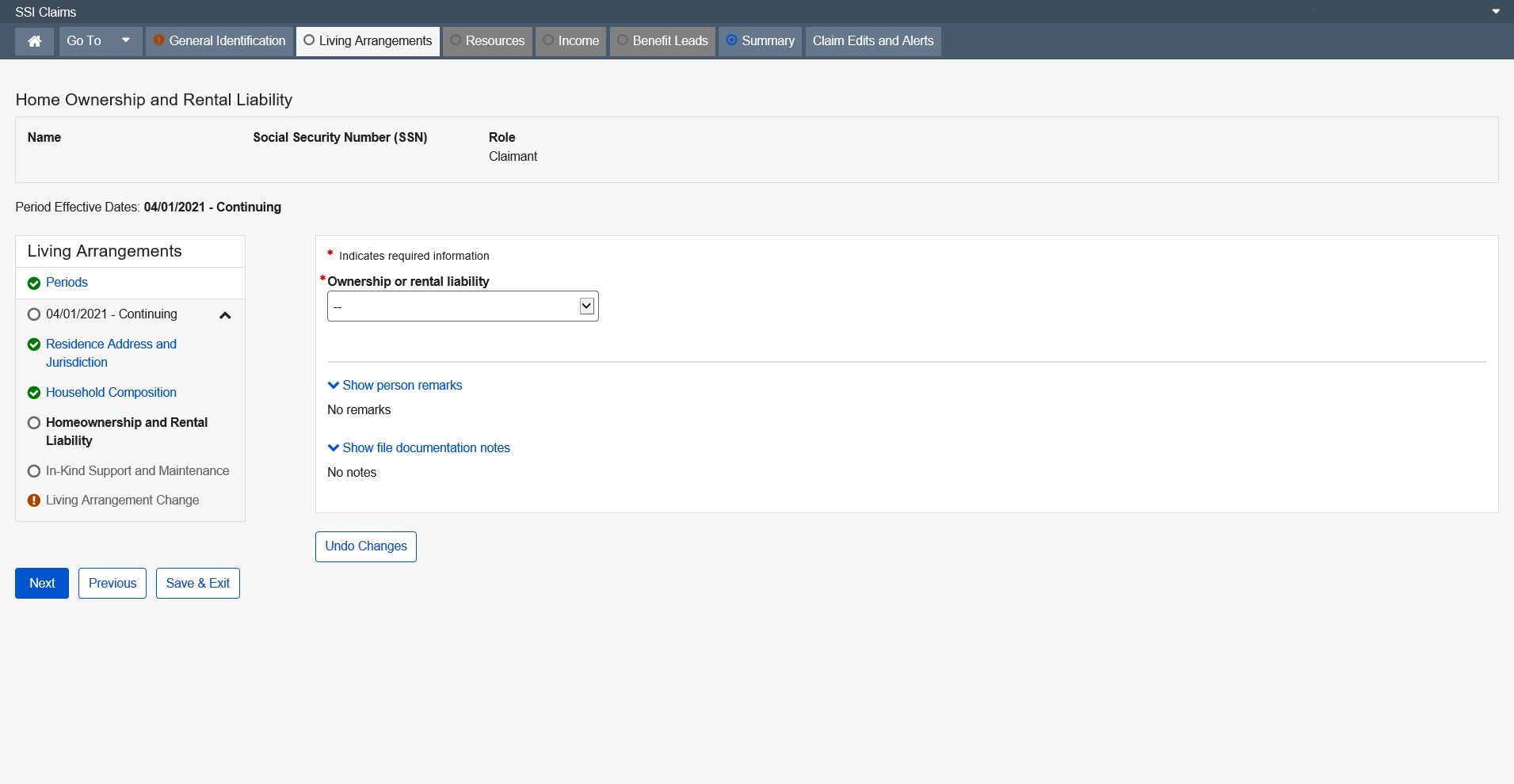This screenshot has width=1514, height=784.
Task: Click the green checkmark beside Periods
Action: coord(34,284)
